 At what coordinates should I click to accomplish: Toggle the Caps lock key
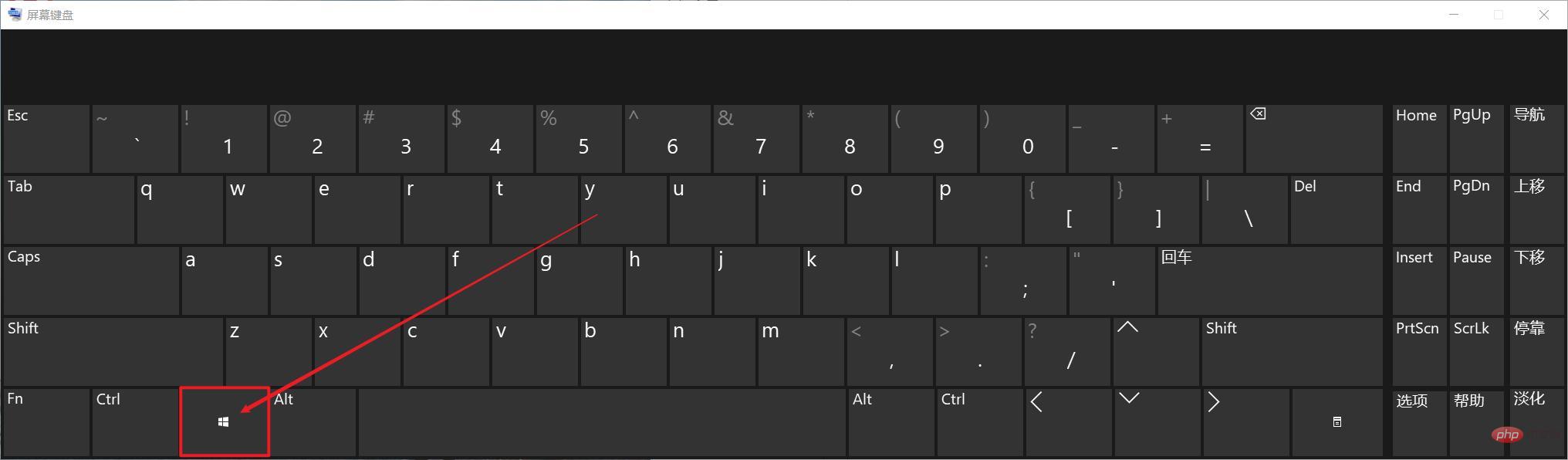coord(91,280)
